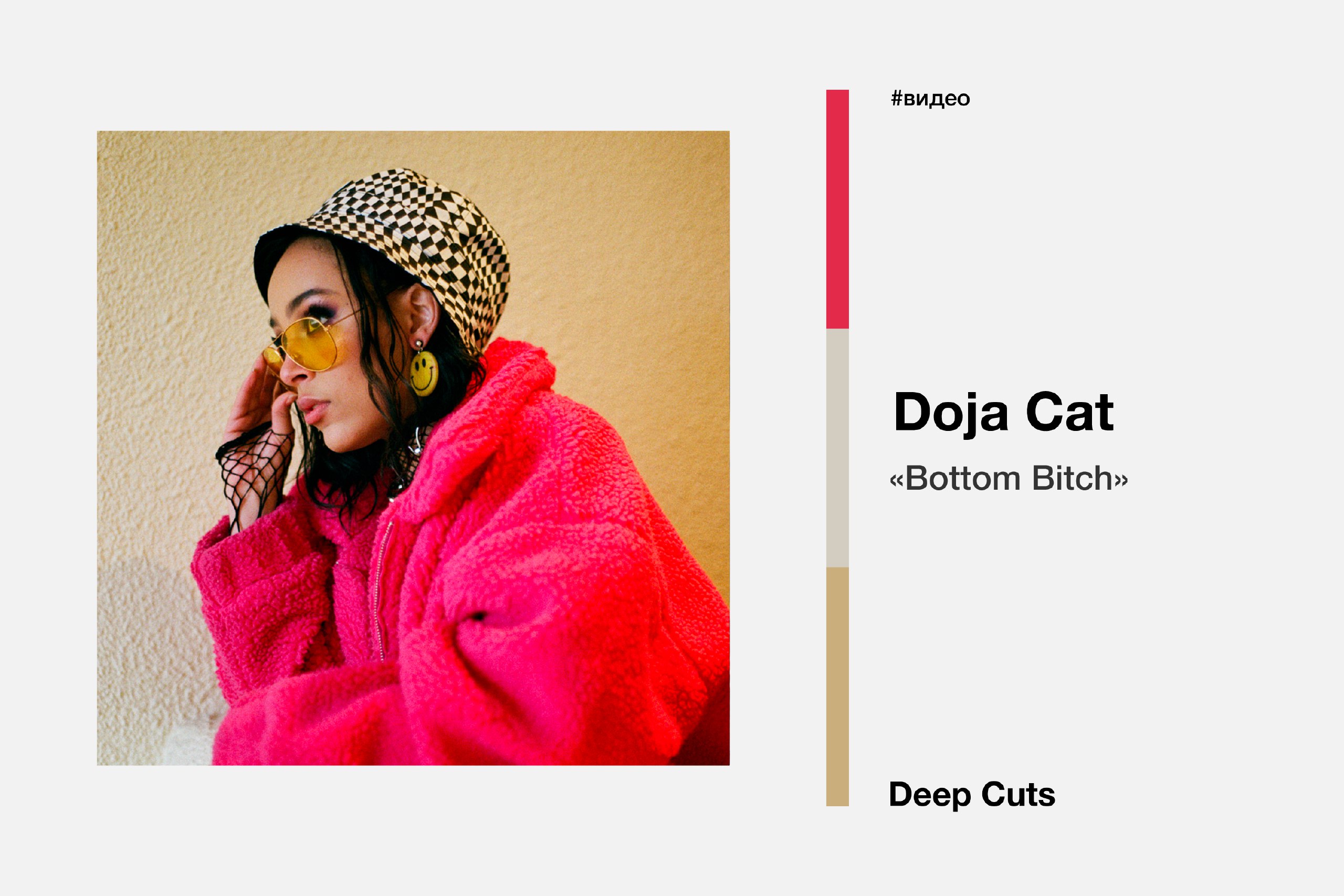Click the yellow smiley face earring
1344x896 pixels.
pos(423,373)
